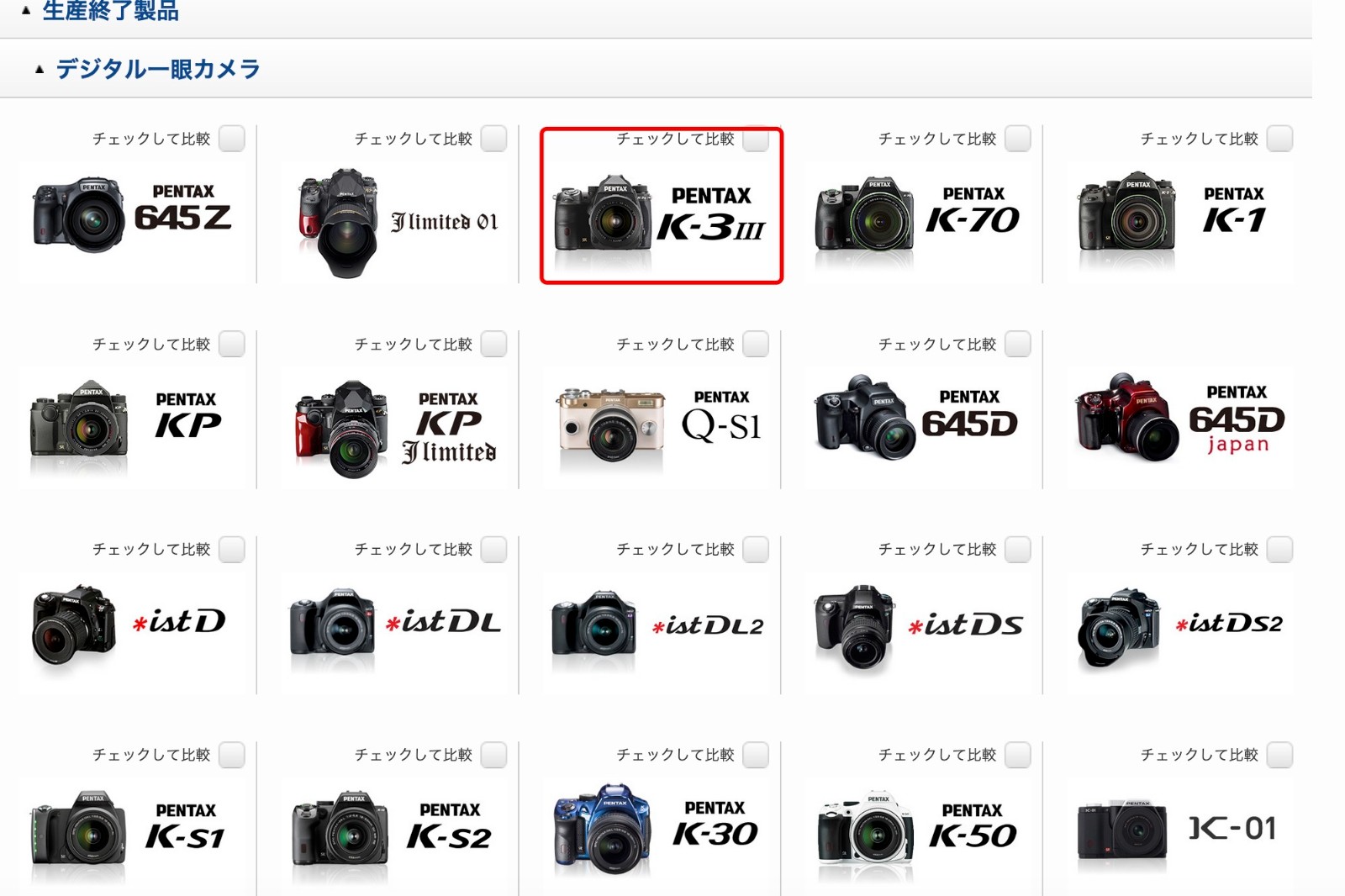This screenshot has width=1345, height=896.
Task: Check compare box for *ist DS2
Action: click(x=1280, y=550)
